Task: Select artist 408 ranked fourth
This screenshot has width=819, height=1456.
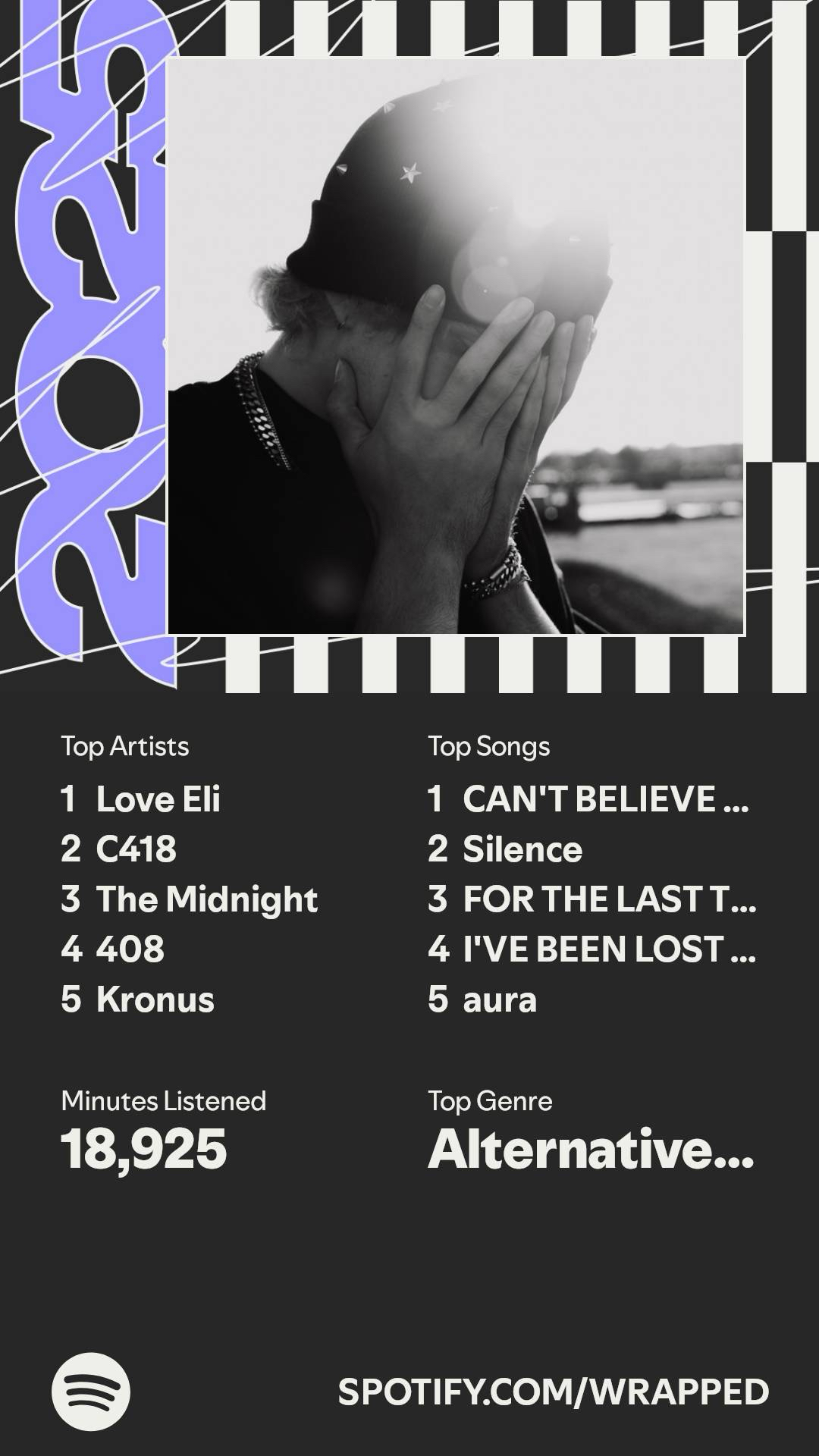Action: click(x=130, y=949)
